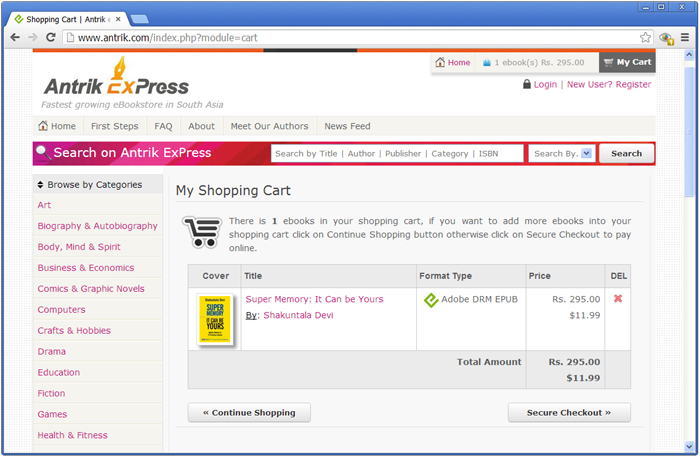Open a new browser tab

[140, 19]
